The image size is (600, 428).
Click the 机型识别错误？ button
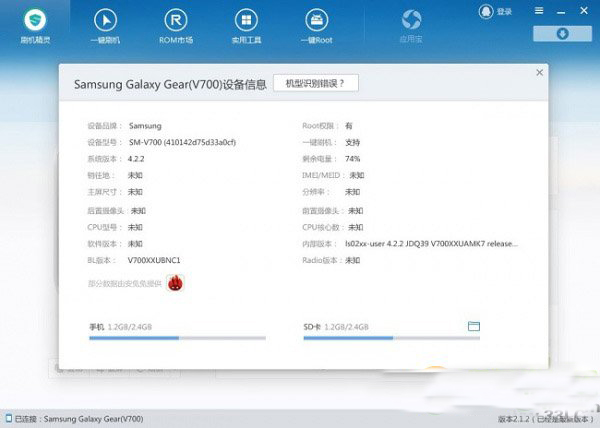coord(316,83)
